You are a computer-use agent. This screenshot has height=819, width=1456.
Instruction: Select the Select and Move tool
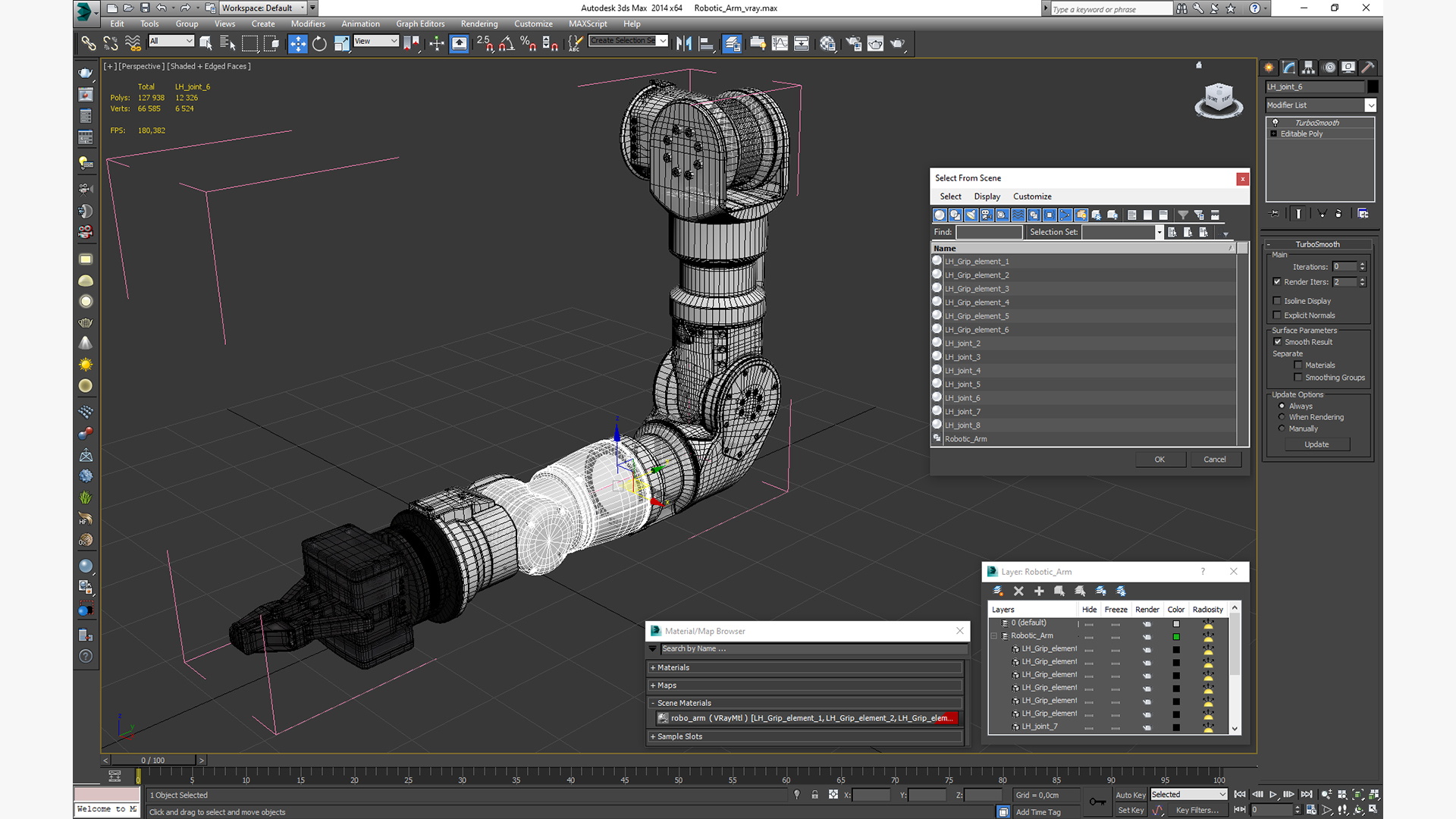click(297, 44)
